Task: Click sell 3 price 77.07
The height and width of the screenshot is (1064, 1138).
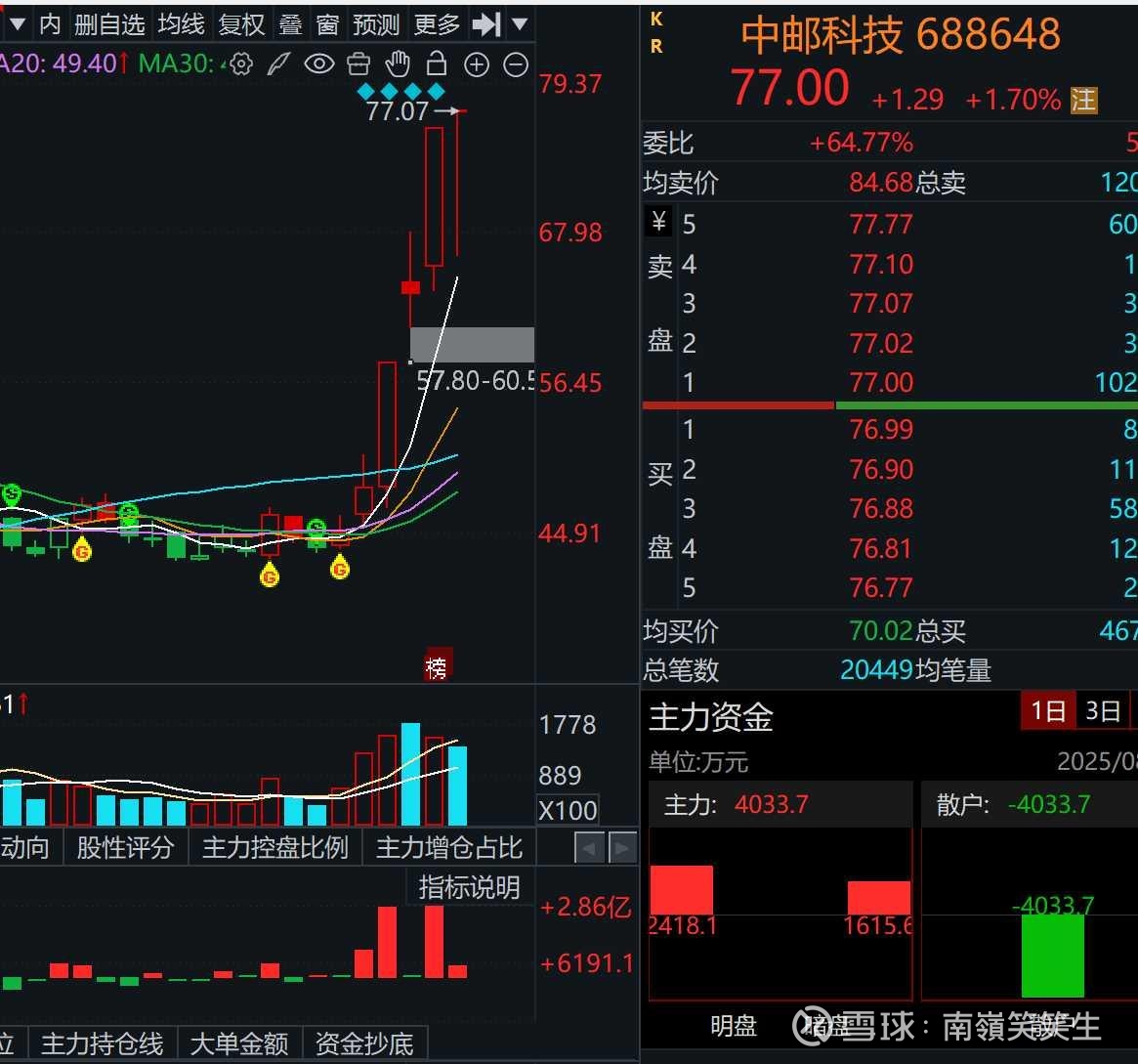Action: point(881,304)
